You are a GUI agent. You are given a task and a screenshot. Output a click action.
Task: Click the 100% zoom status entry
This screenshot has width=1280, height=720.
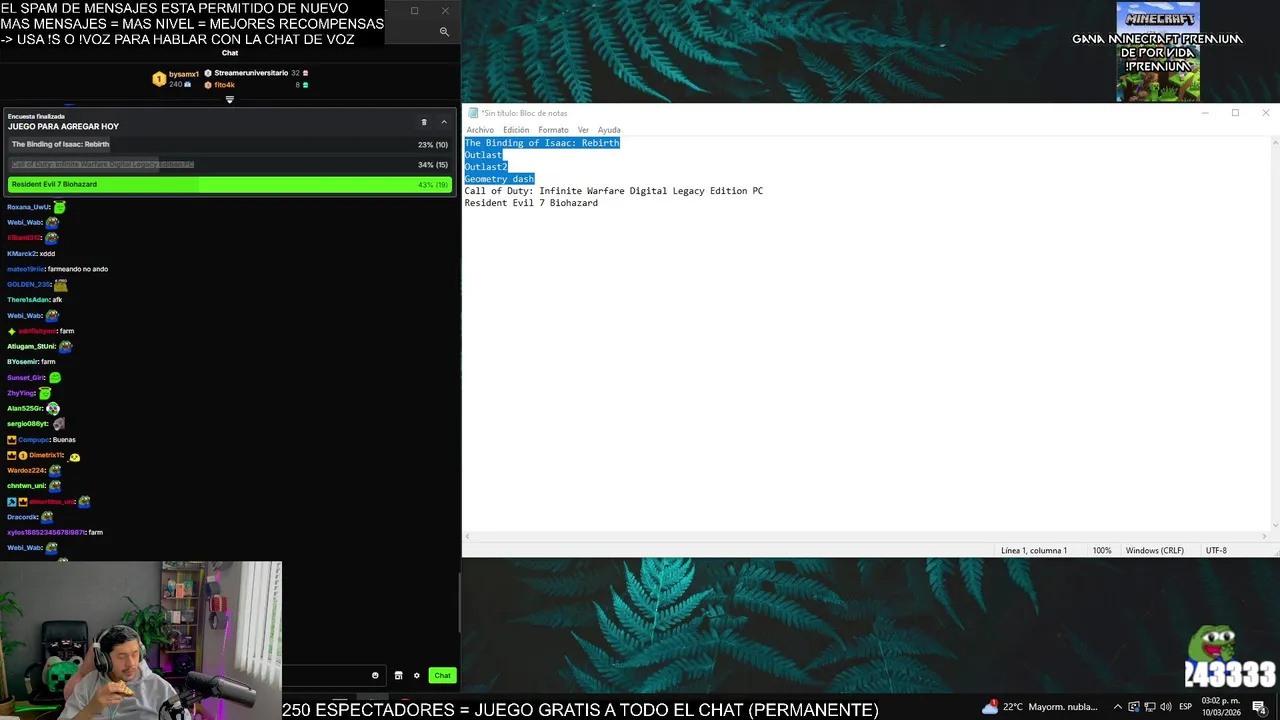click(1102, 551)
